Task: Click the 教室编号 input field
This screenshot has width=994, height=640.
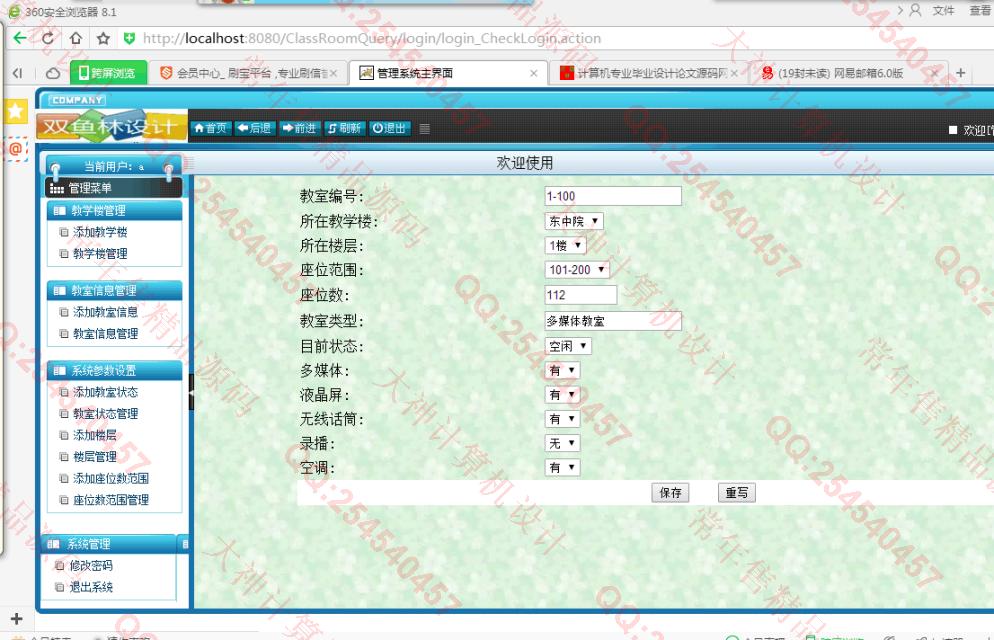Action: (613, 196)
